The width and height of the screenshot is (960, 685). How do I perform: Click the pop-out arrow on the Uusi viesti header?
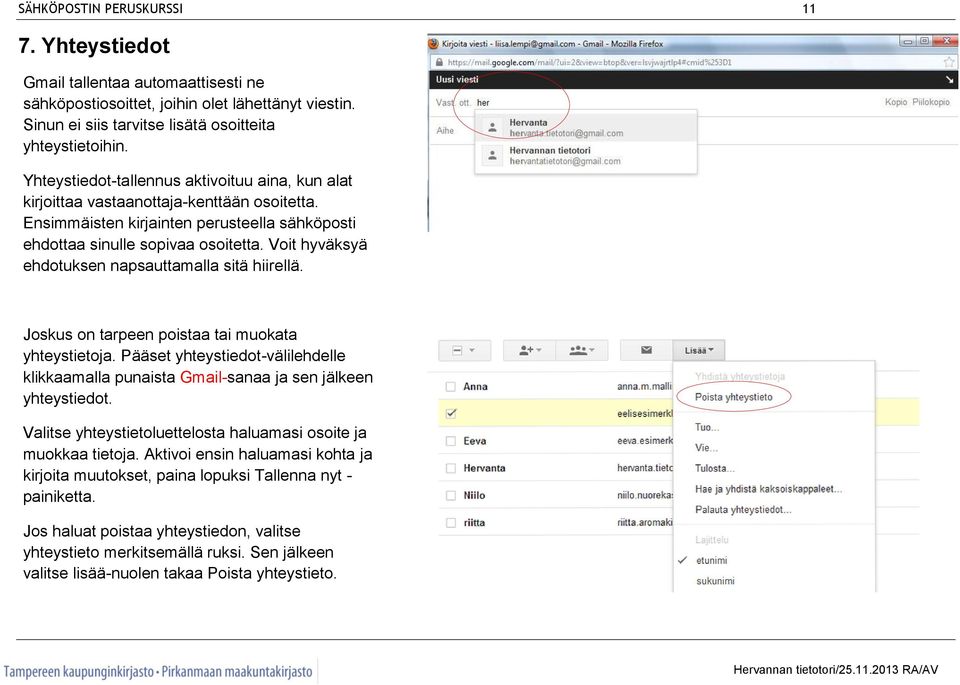tap(949, 80)
